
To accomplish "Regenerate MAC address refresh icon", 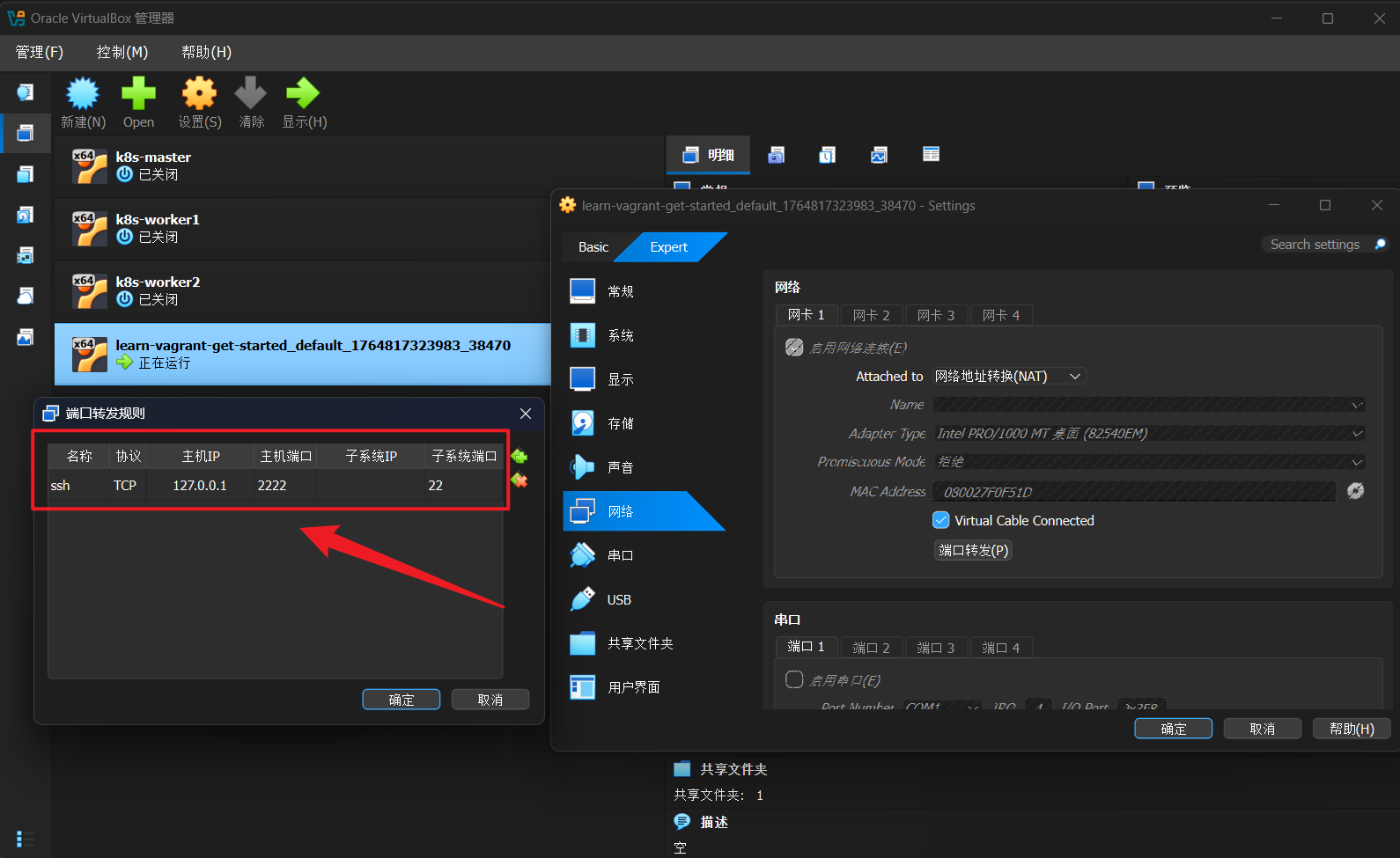I will pos(1355,491).
